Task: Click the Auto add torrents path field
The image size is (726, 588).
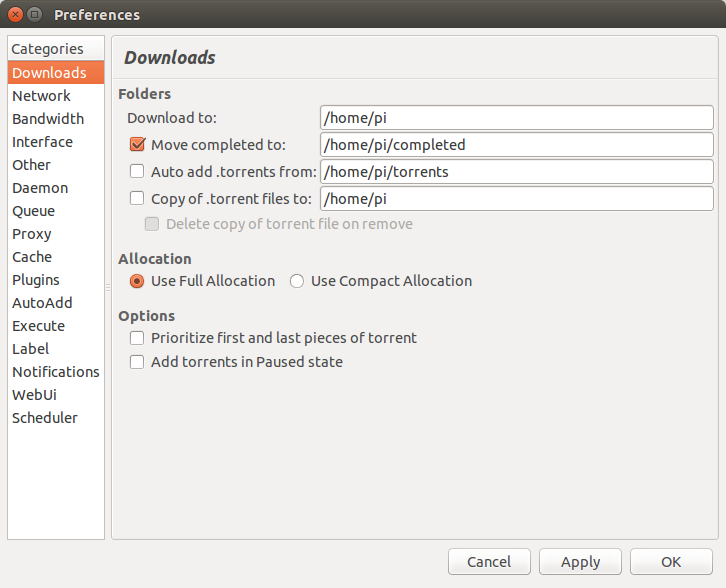Action: pyautogui.click(x=516, y=171)
